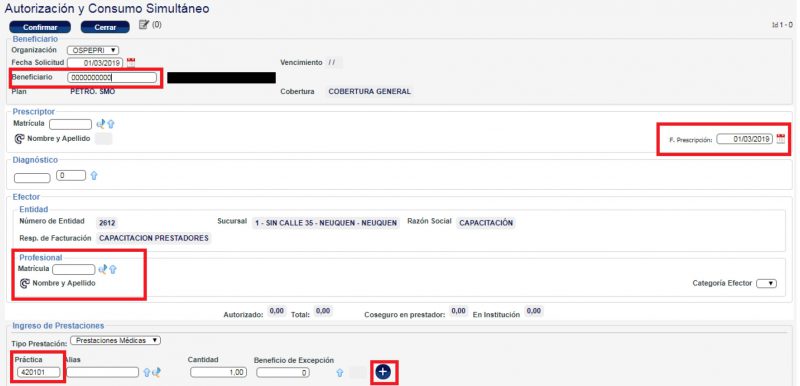Open the notes icon beside Cerrar
The width and height of the screenshot is (800, 386).
tap(144, 24)
